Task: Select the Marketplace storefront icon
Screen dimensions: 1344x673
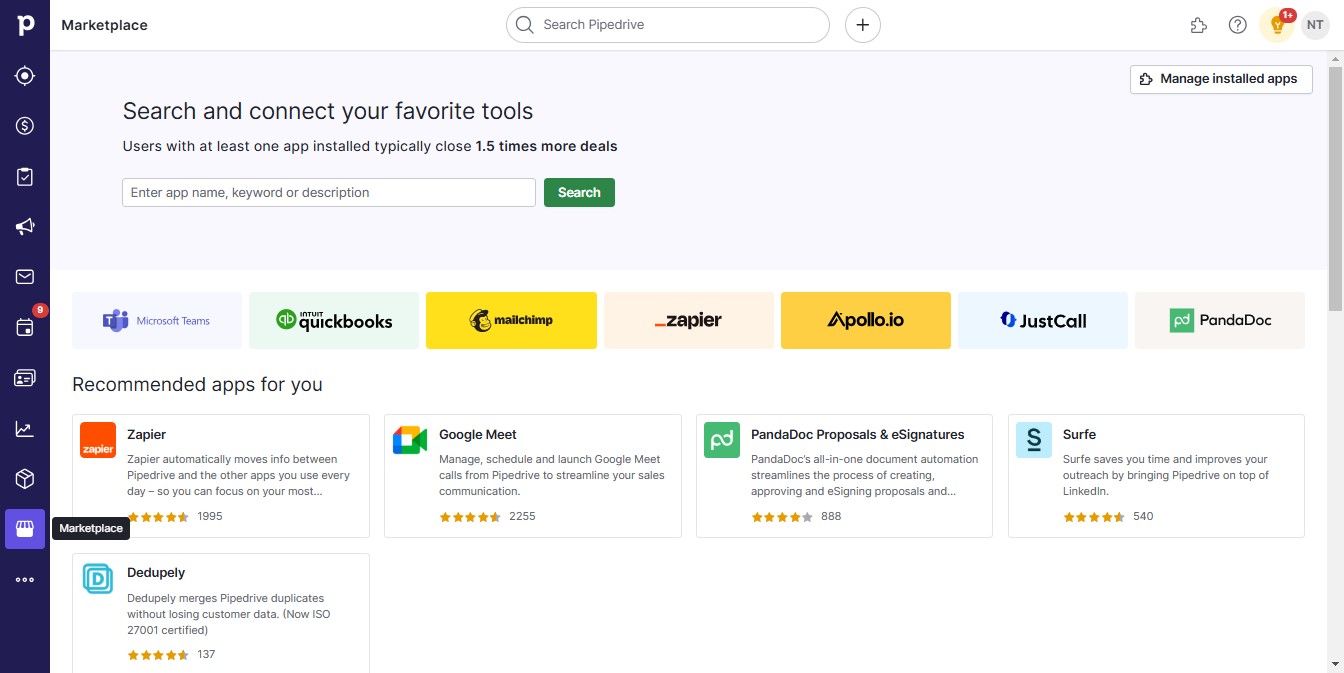Action: coord(25,529)
